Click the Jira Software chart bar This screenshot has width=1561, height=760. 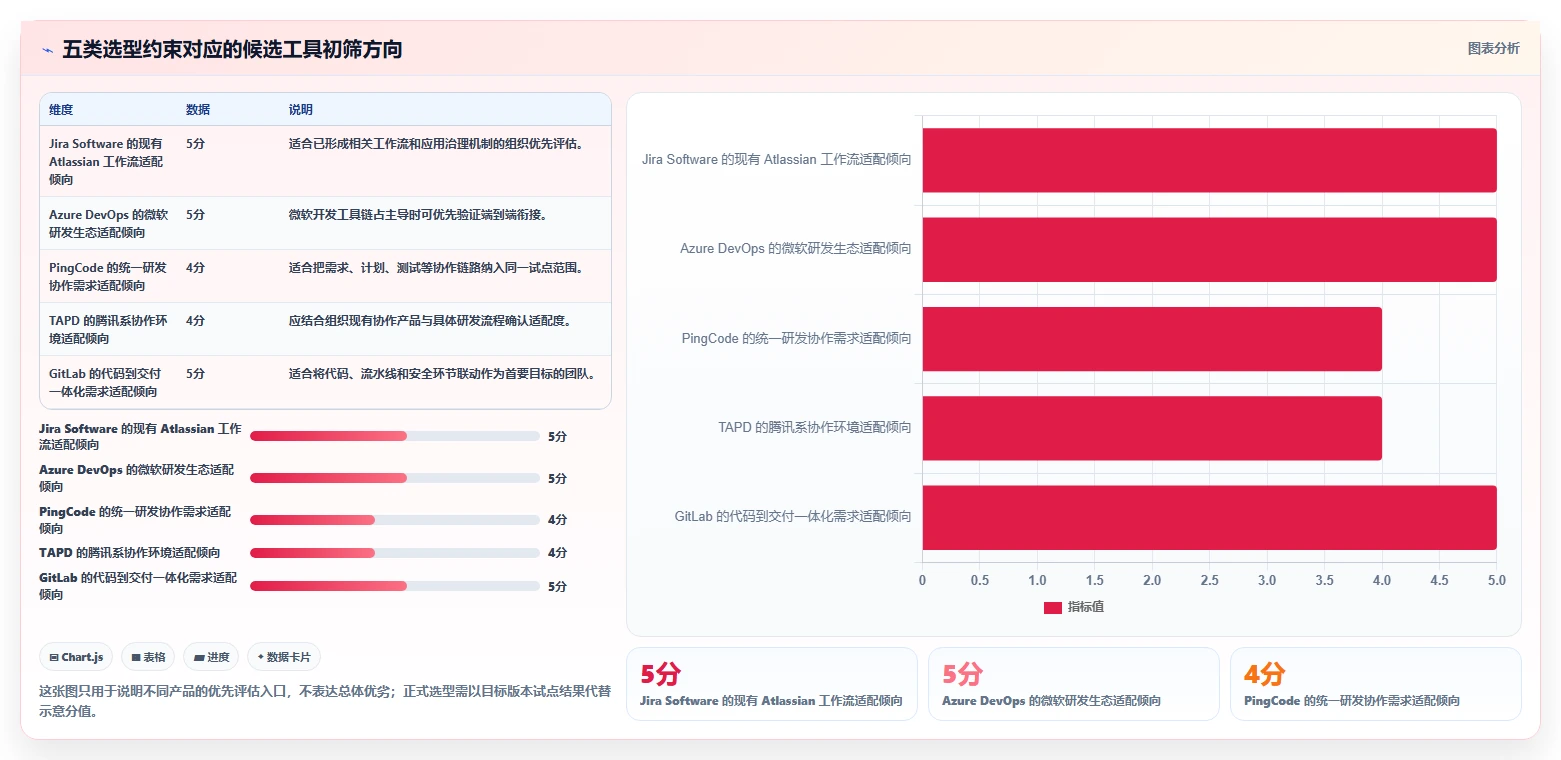pos(1209,160)
